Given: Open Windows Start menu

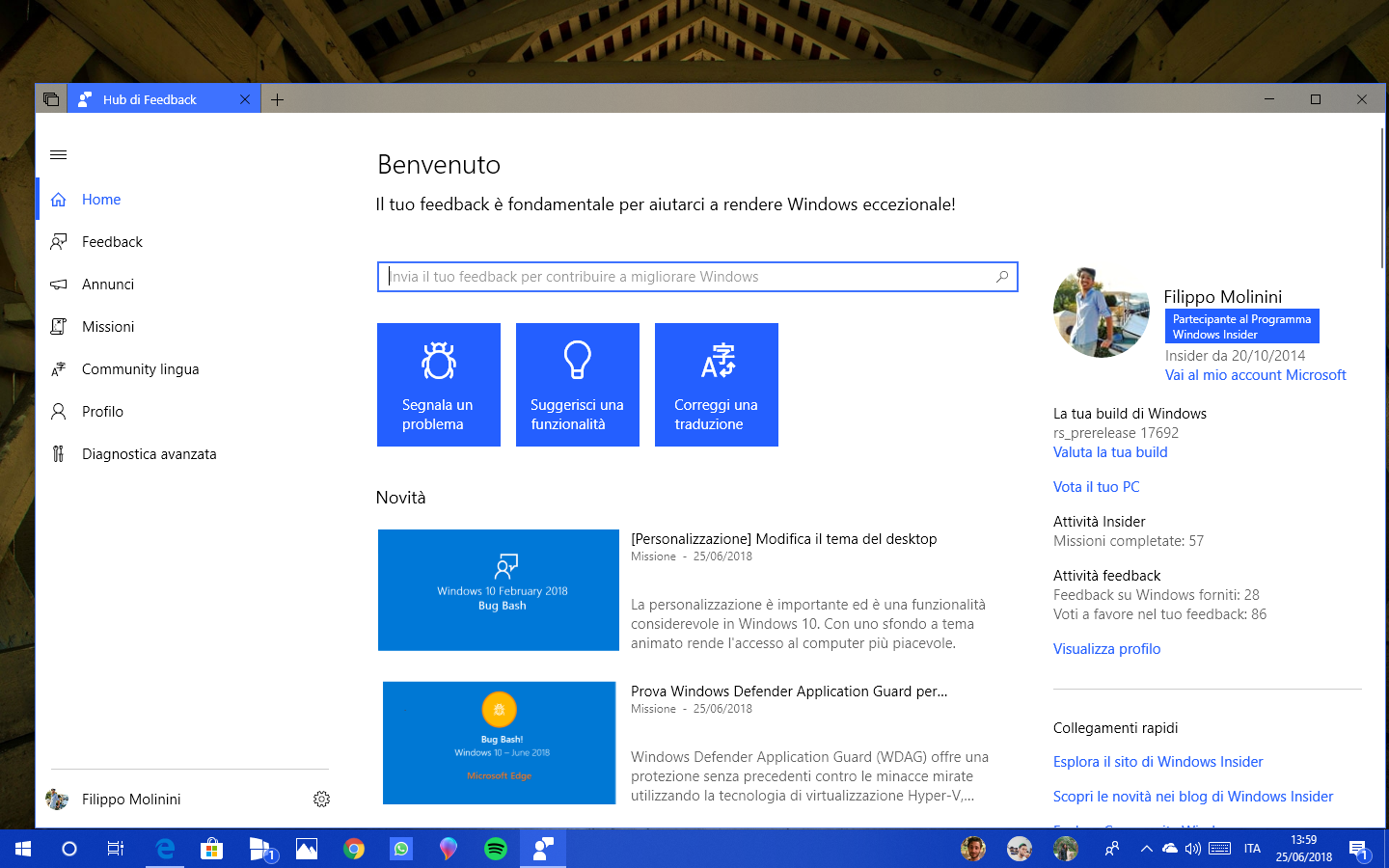Looking at the screenshot, I should 23,849.
